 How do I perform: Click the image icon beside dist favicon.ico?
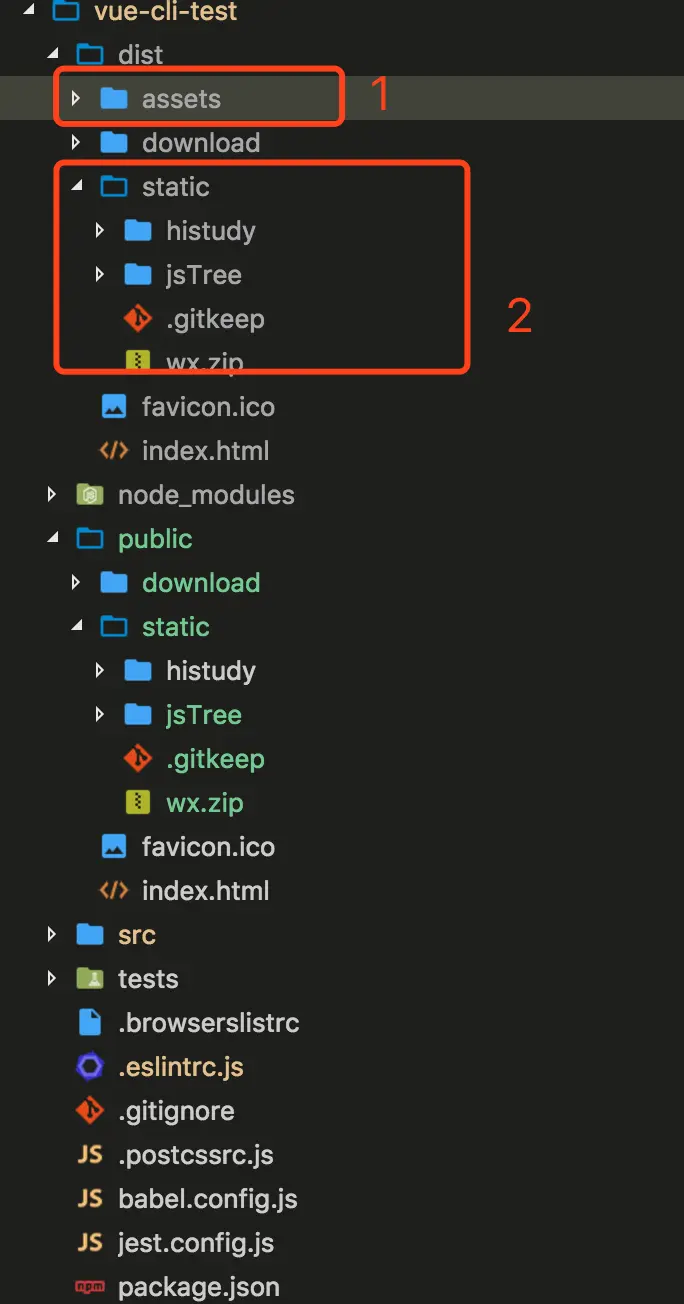click(x=114, y=407)
